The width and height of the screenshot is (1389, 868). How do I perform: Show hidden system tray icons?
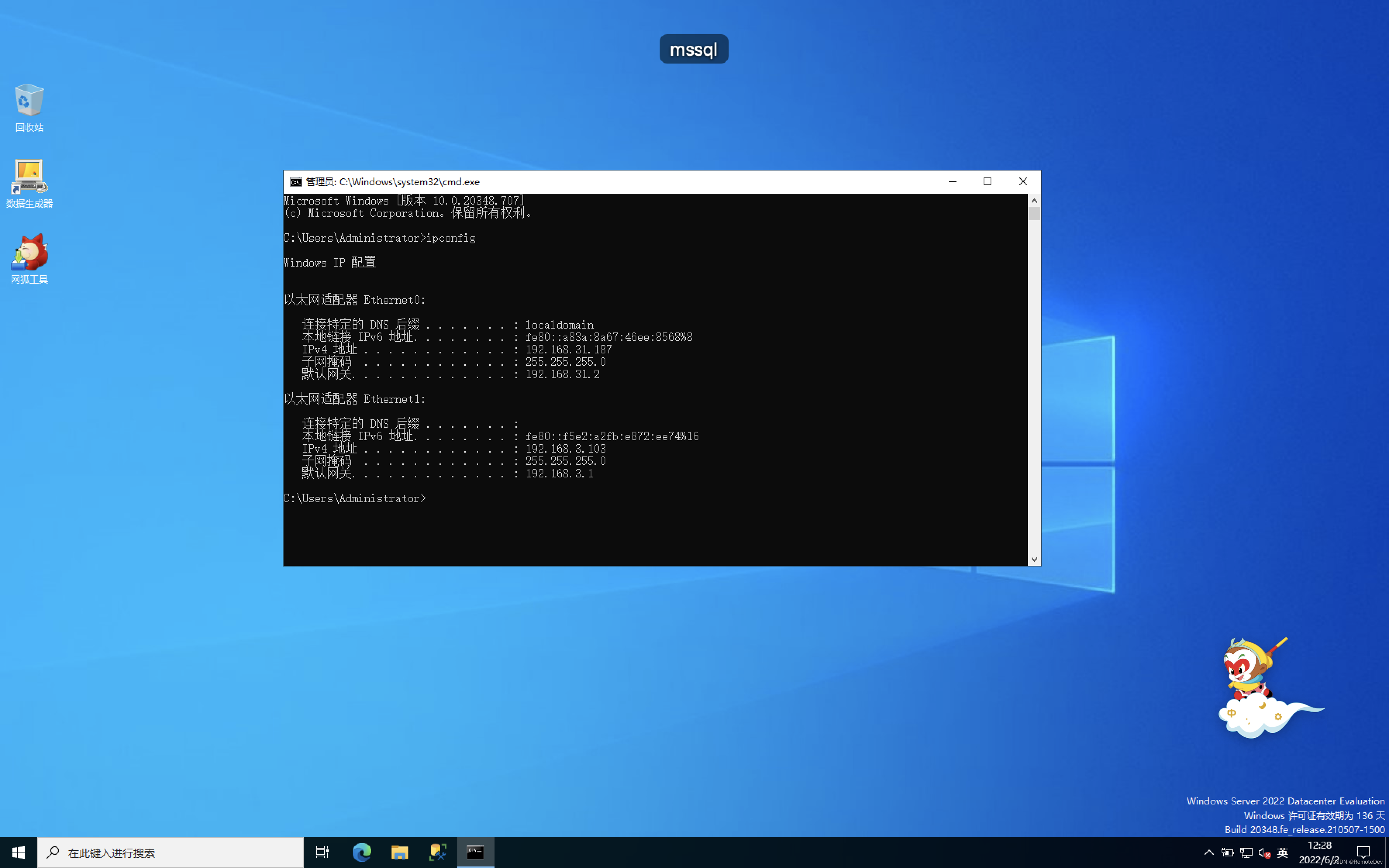tap(1209, 852)
